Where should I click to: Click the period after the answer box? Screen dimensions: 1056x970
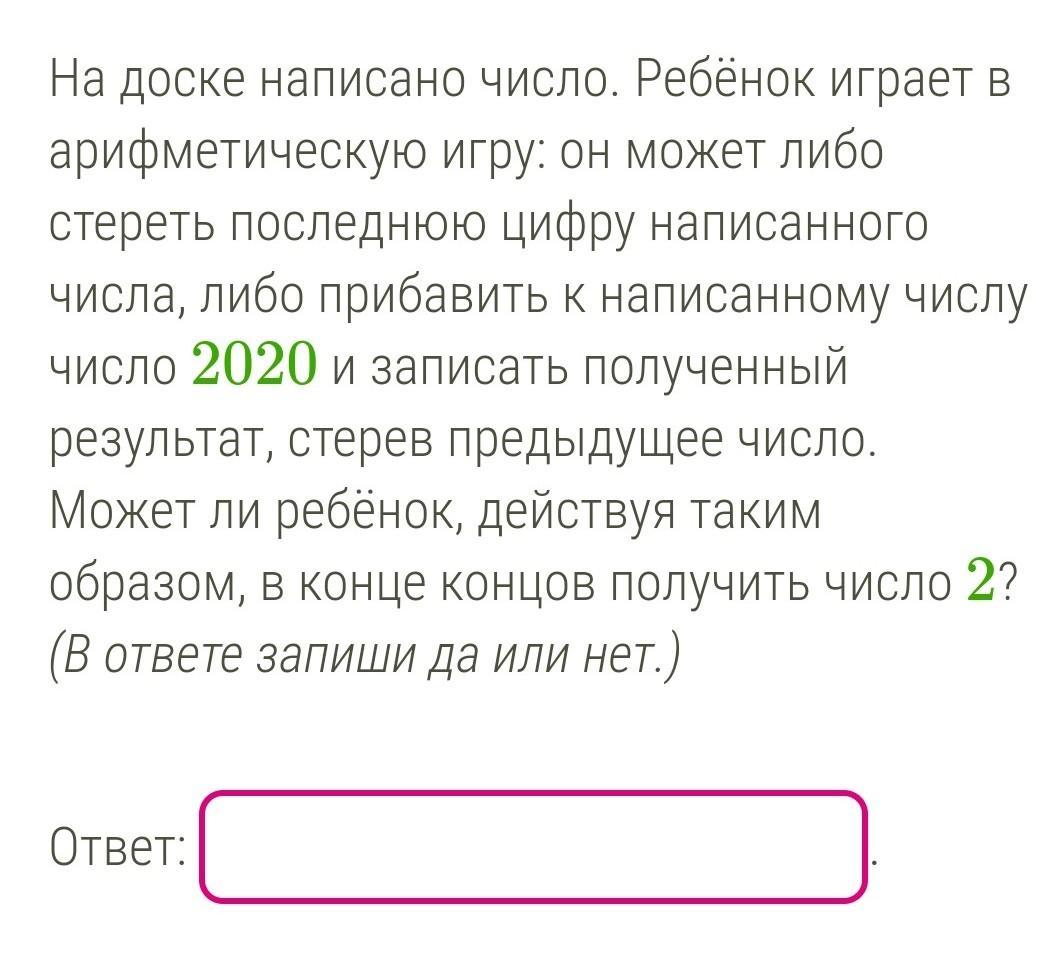click(x=873, y=864)
